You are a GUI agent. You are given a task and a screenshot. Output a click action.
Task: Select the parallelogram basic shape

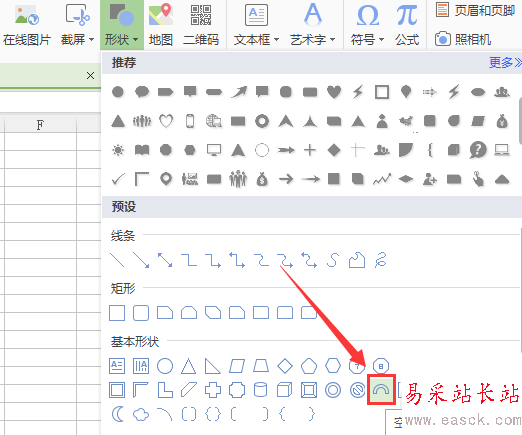[x=237, y=366]
